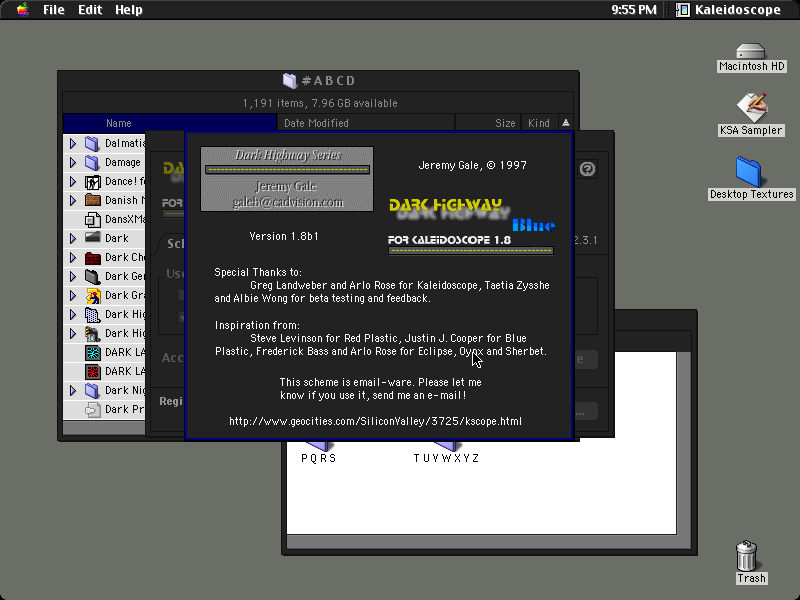
Task: Select the Danish brown folder icon
Action: tap(92, 200)
